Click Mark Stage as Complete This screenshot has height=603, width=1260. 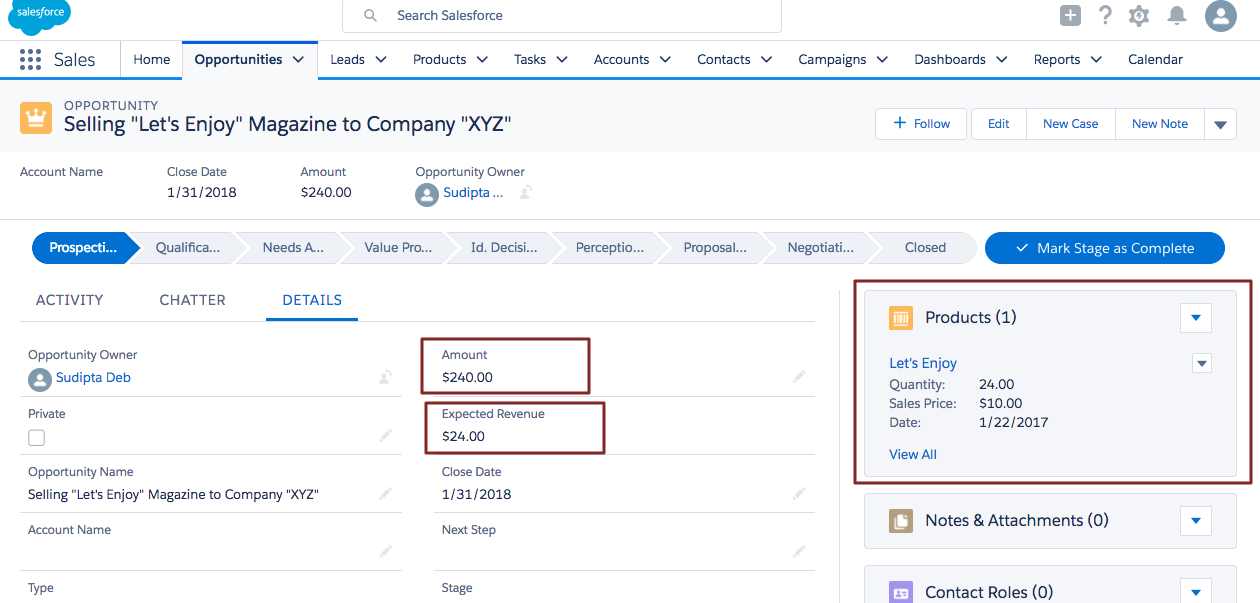[1104, 248]
